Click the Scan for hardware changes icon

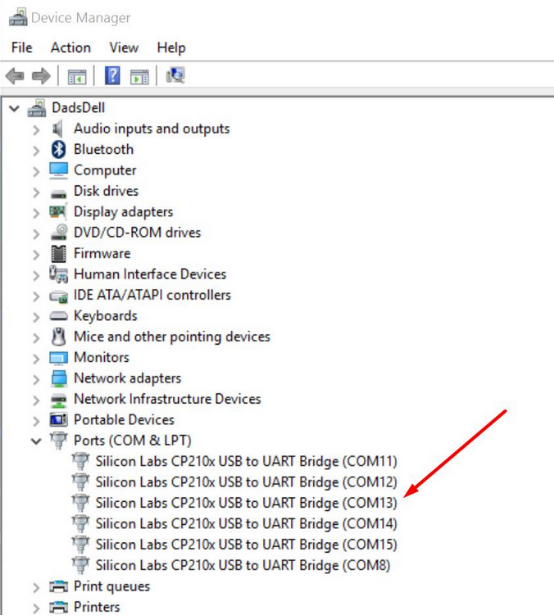tap(175, 75)
